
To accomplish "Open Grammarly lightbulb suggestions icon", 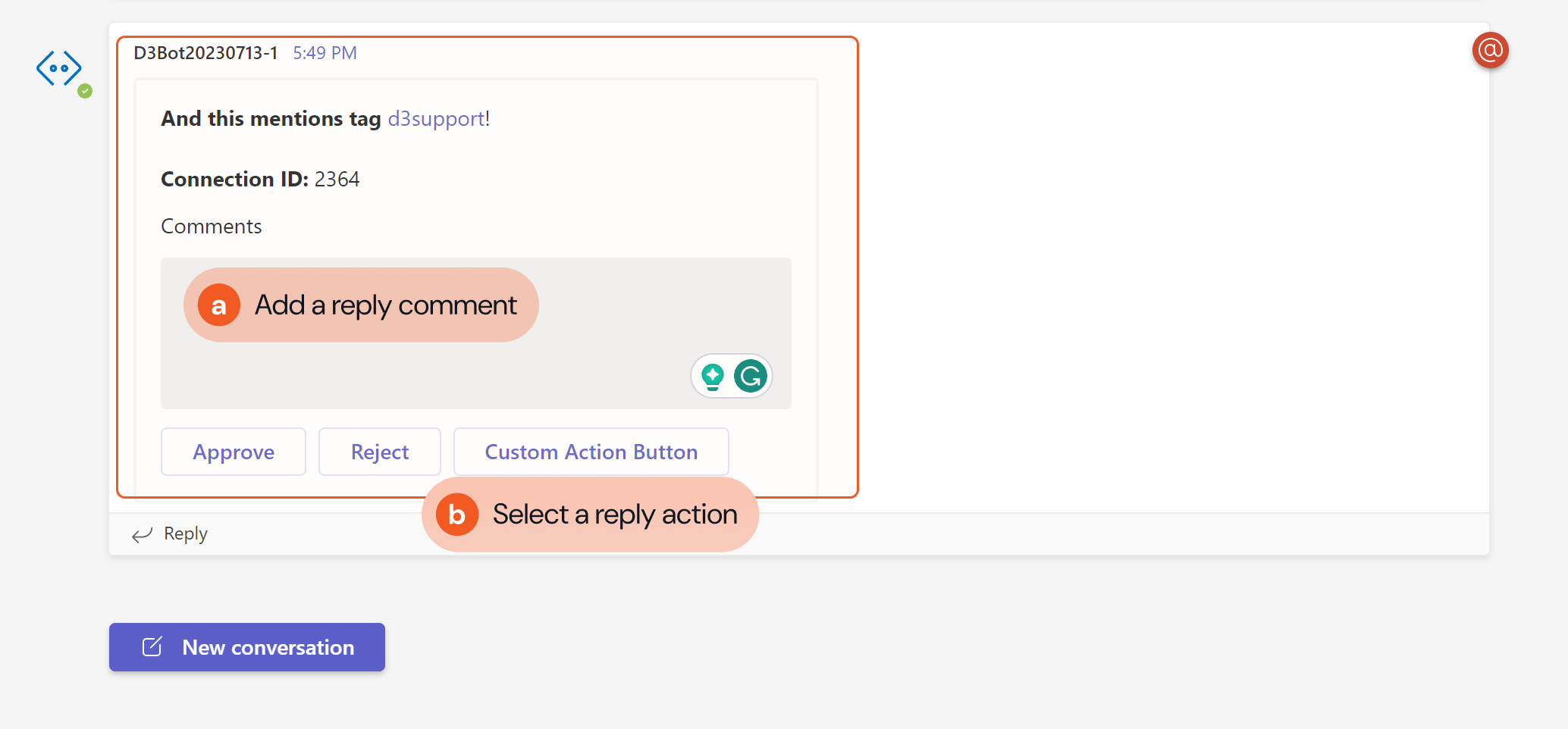I will click(713, 376).
